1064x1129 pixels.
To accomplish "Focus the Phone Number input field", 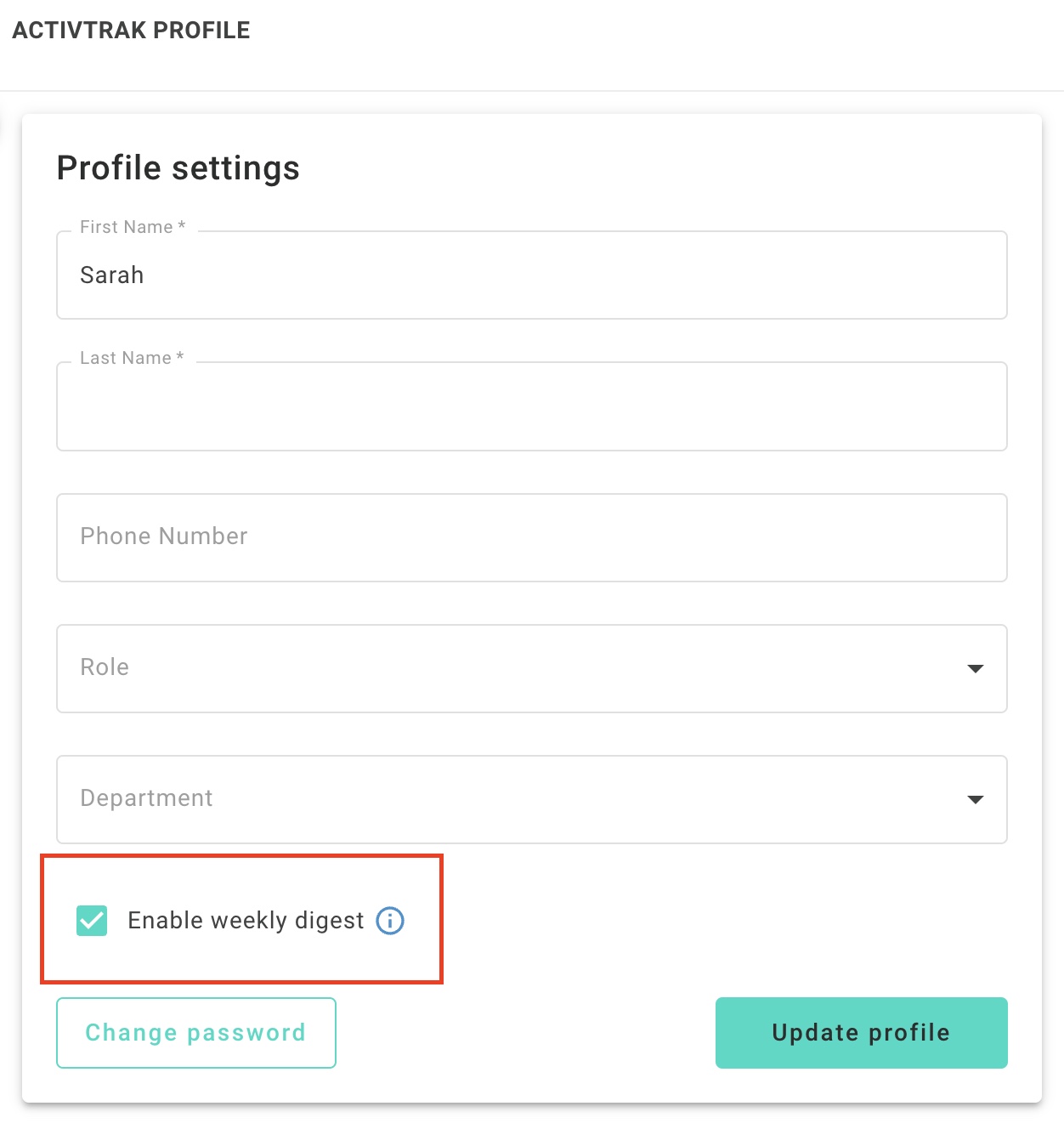I will click(x=532, y=538).
